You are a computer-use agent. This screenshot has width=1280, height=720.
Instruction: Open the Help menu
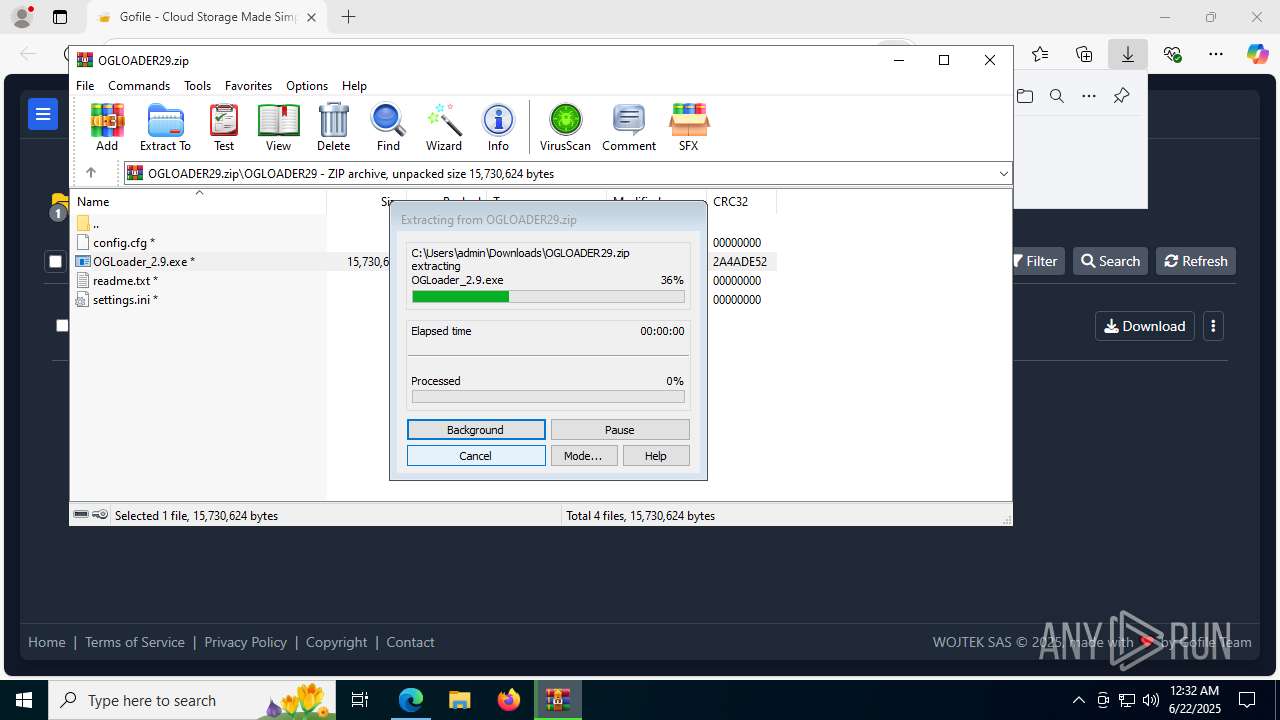[x=354, y=86]
